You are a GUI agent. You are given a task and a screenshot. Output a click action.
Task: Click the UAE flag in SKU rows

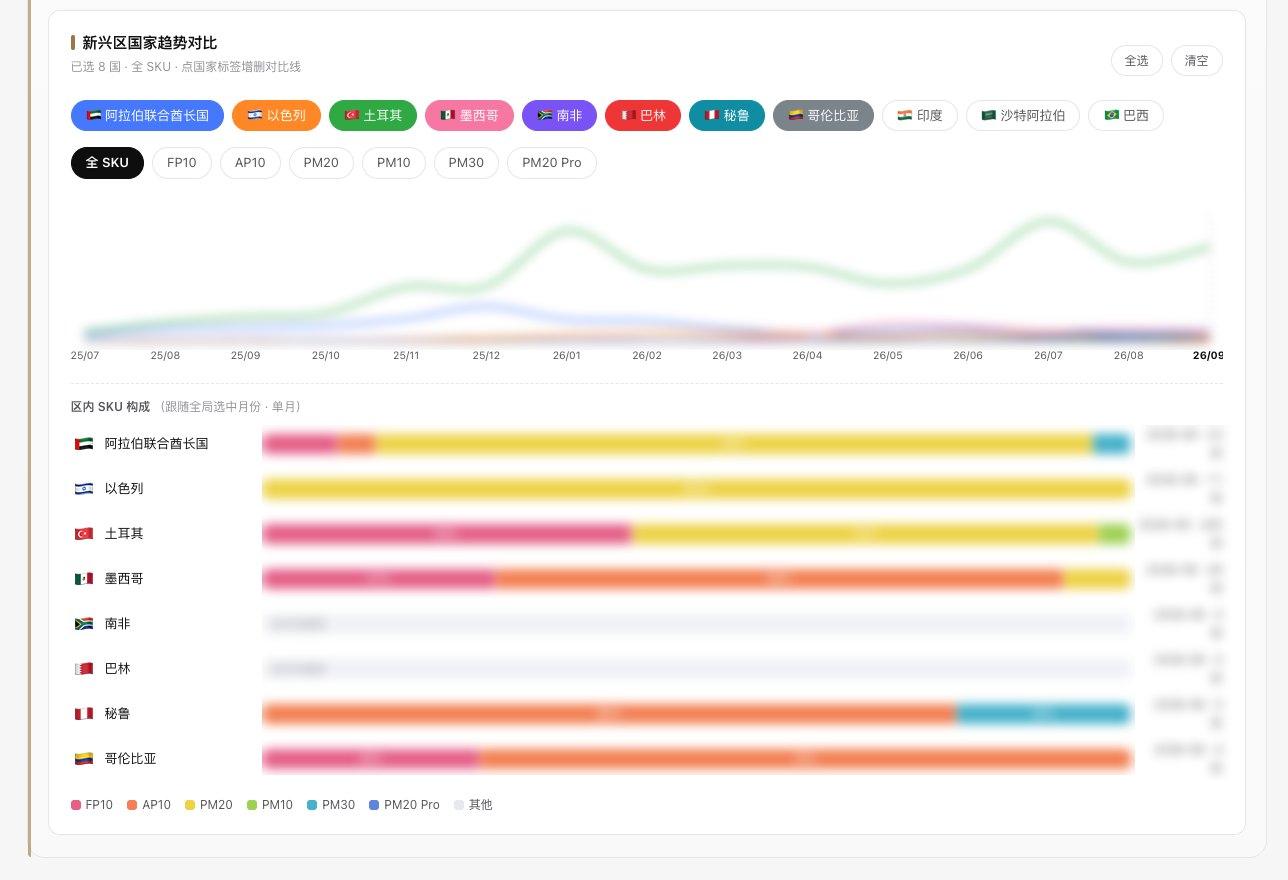tap(84, 444)
